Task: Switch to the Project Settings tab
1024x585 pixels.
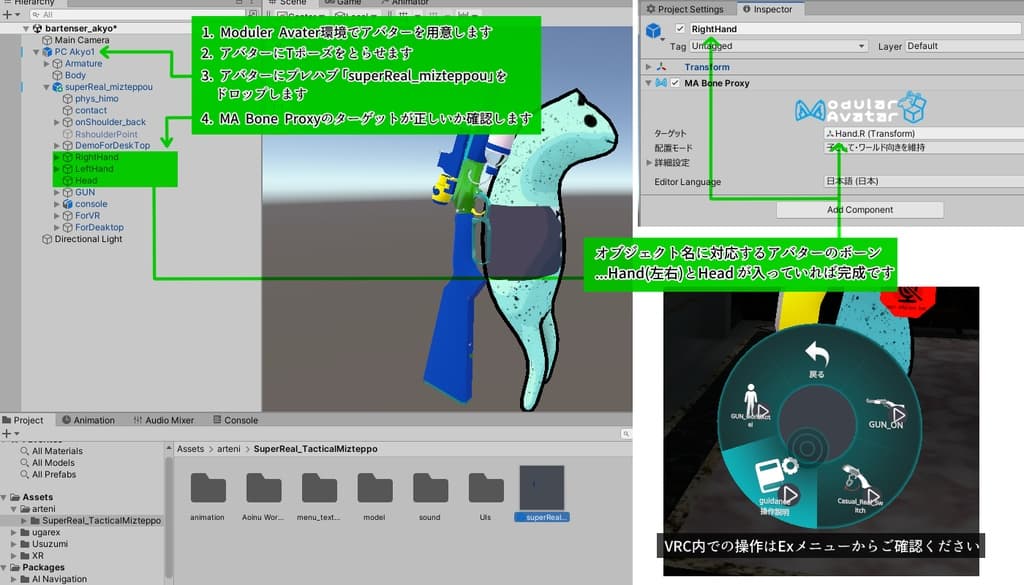Action: (685, 9)
